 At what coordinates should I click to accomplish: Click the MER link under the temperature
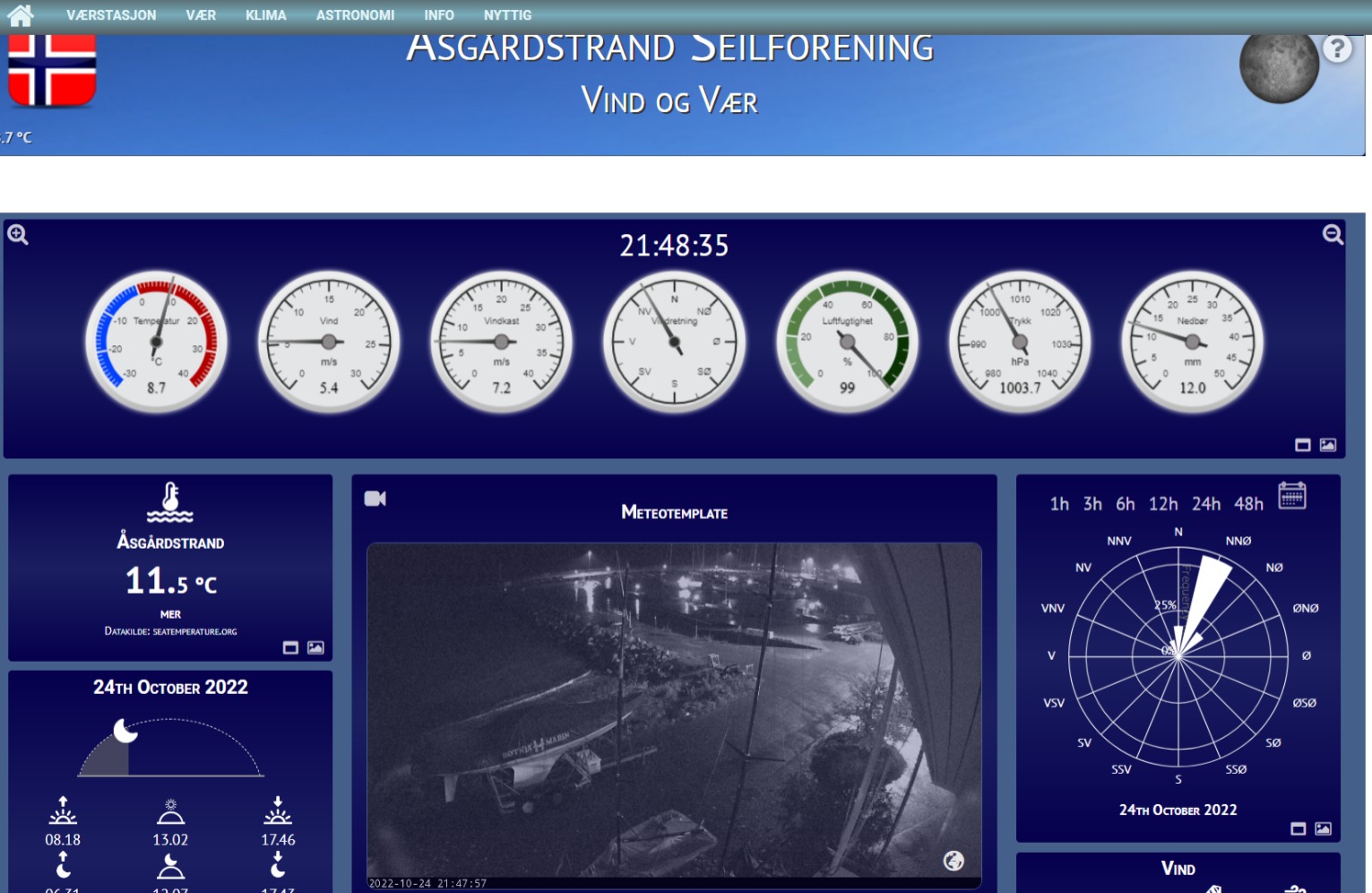[x=169, y=614]
